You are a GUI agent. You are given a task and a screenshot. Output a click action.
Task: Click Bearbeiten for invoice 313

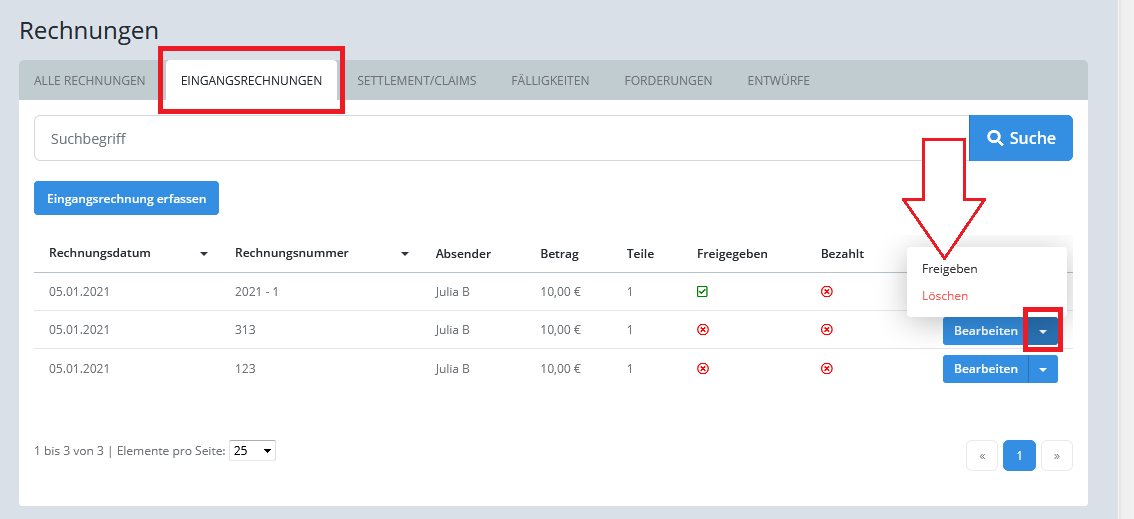tap(985, 331)
